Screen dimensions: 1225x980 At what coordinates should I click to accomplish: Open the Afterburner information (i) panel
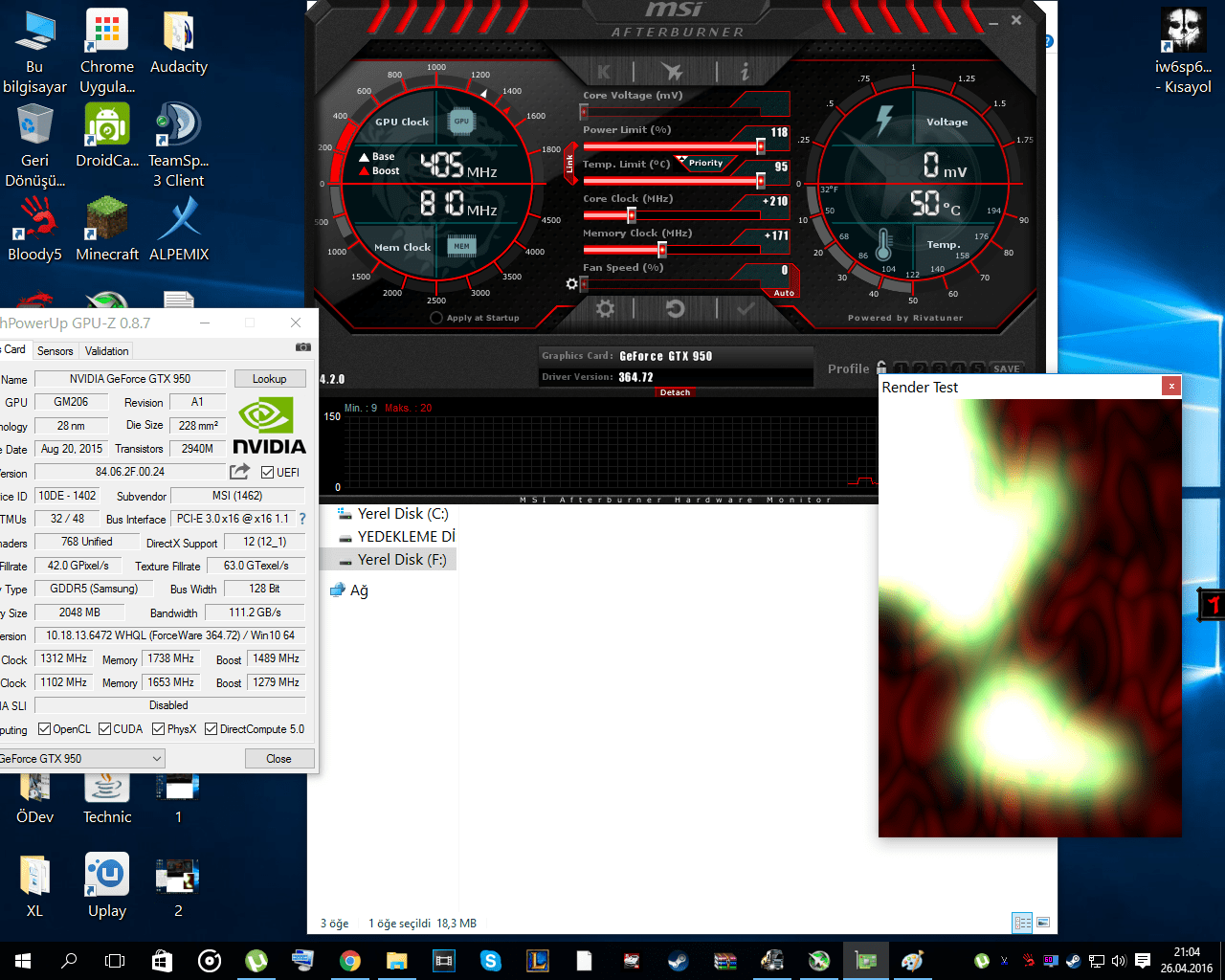(745, 71)
